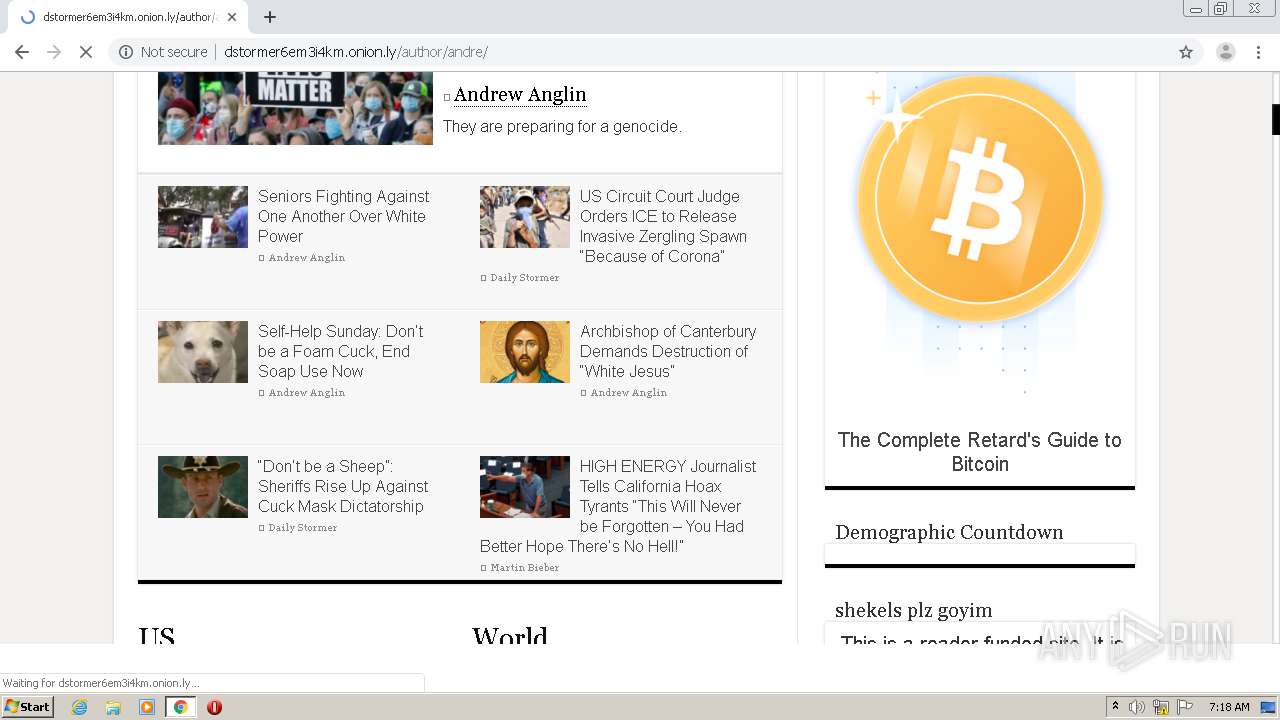Click the masked person thumbnail for ICE article

coord(525,217)
